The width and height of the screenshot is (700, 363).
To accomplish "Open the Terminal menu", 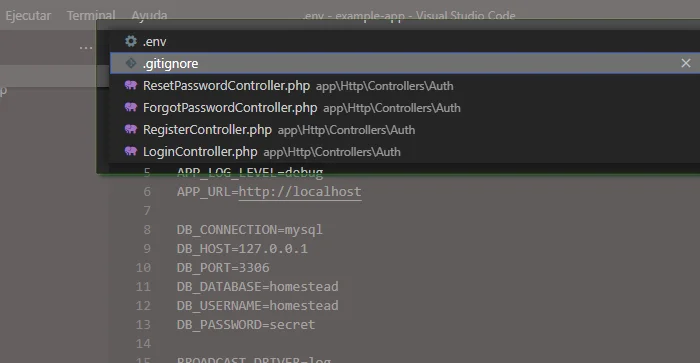I will pyautogui.click(x=91, y=16).
